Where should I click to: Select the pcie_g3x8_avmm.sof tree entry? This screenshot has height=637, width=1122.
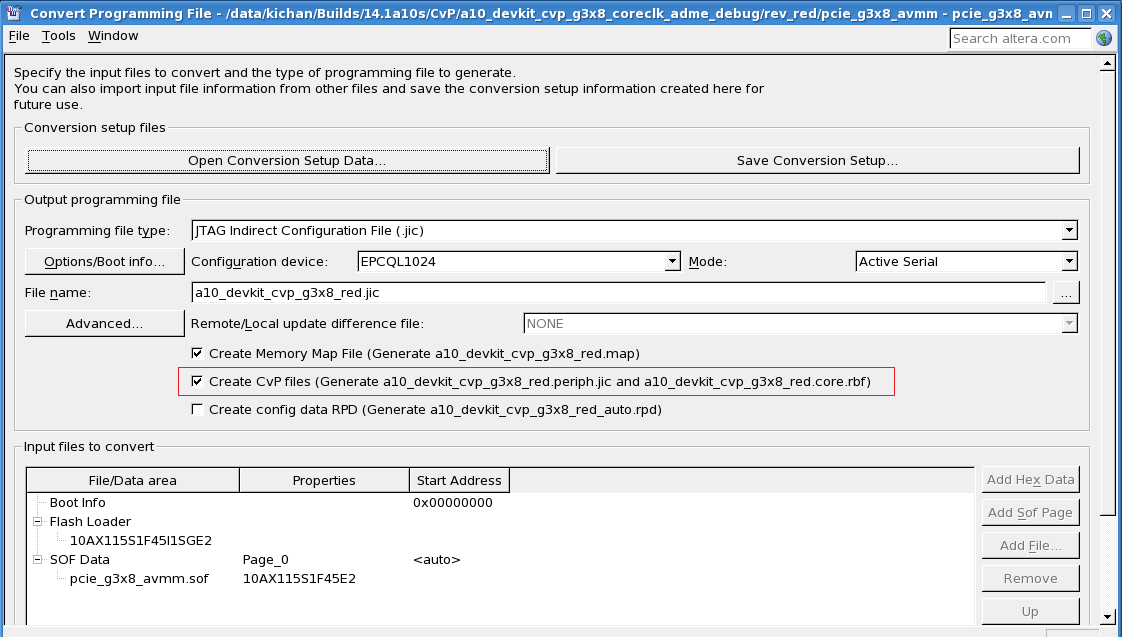(x=139, y=578)
